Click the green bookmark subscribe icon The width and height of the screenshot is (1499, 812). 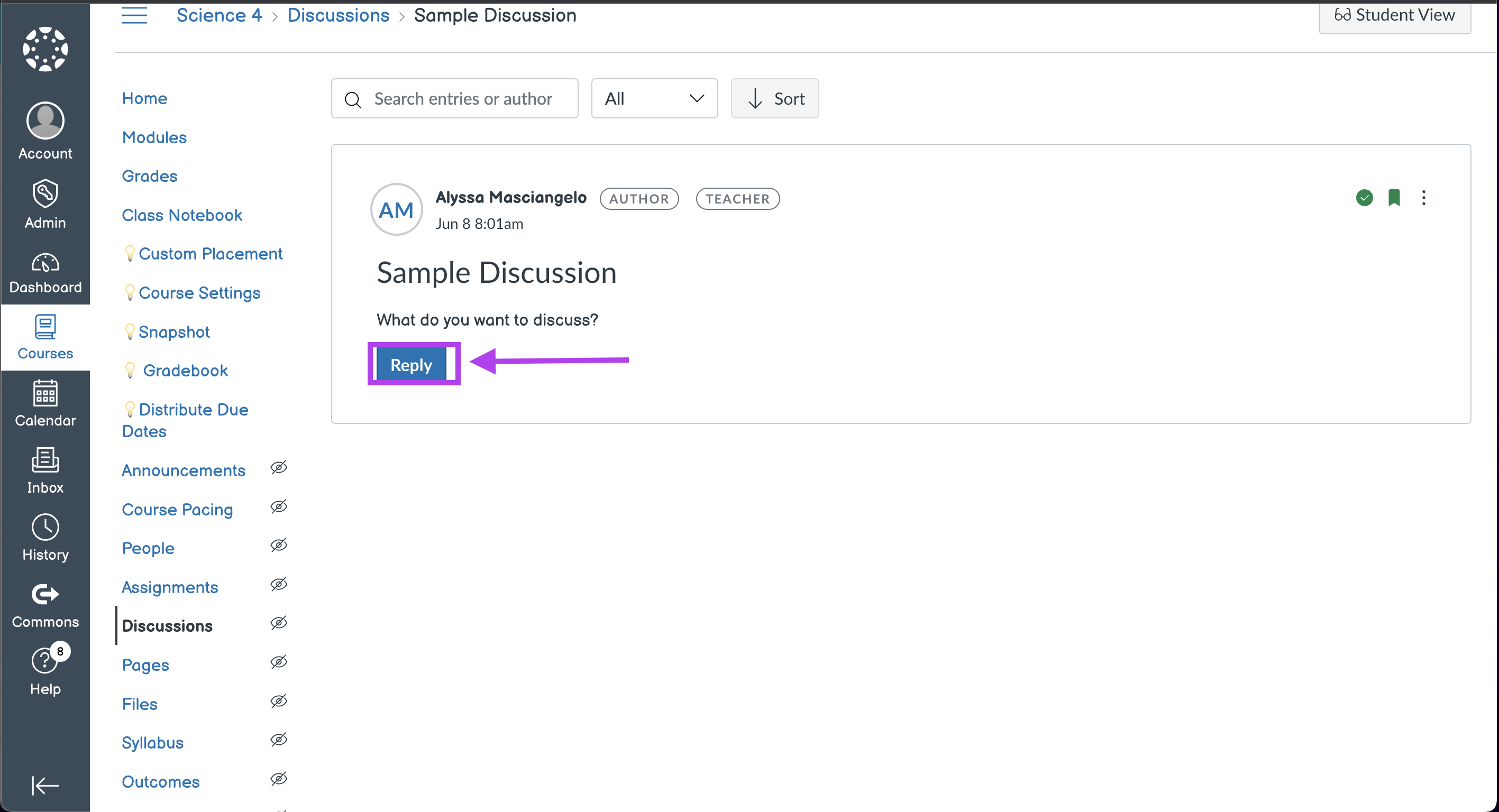click(1394, 198)
